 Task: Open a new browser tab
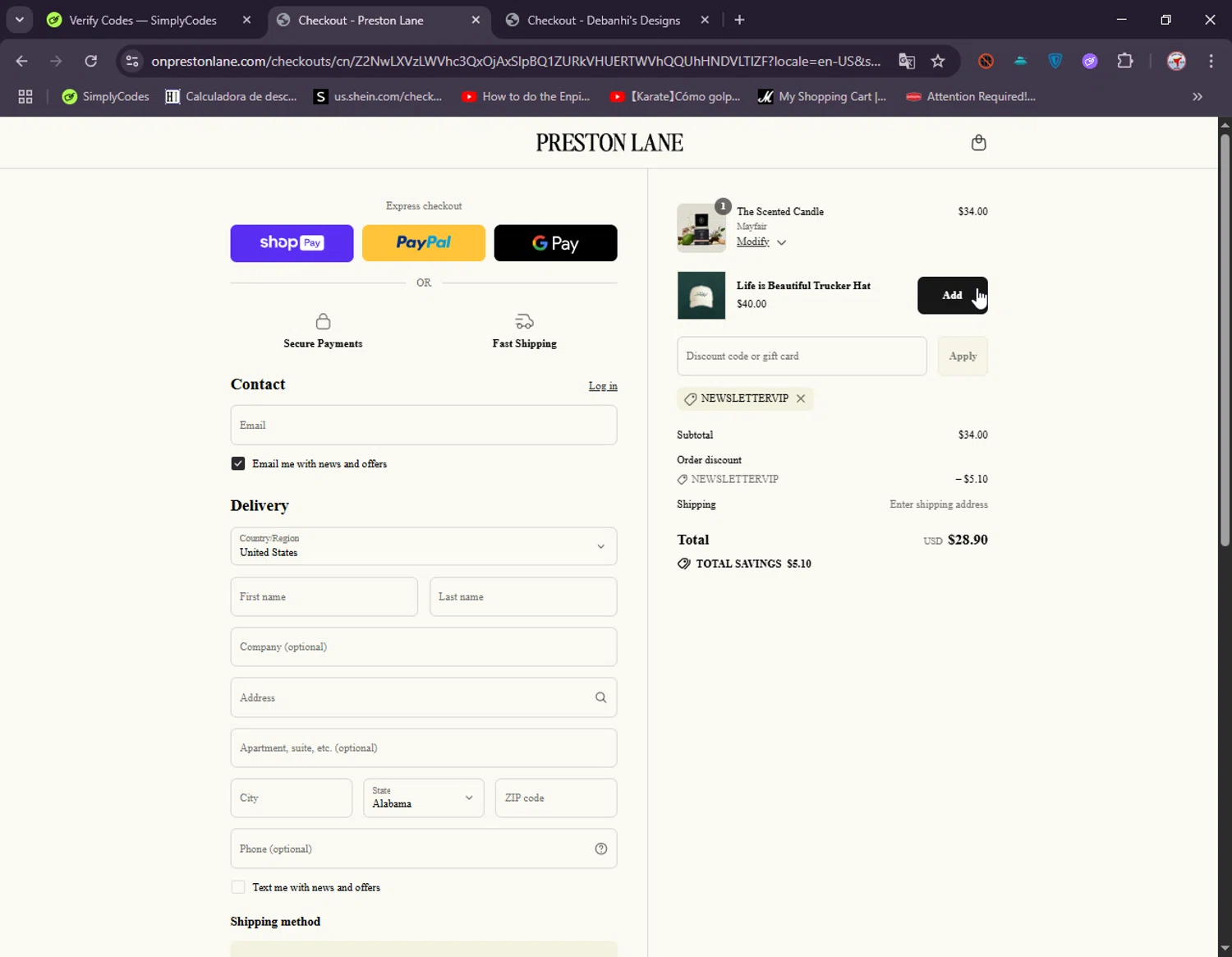click(739, 20)
